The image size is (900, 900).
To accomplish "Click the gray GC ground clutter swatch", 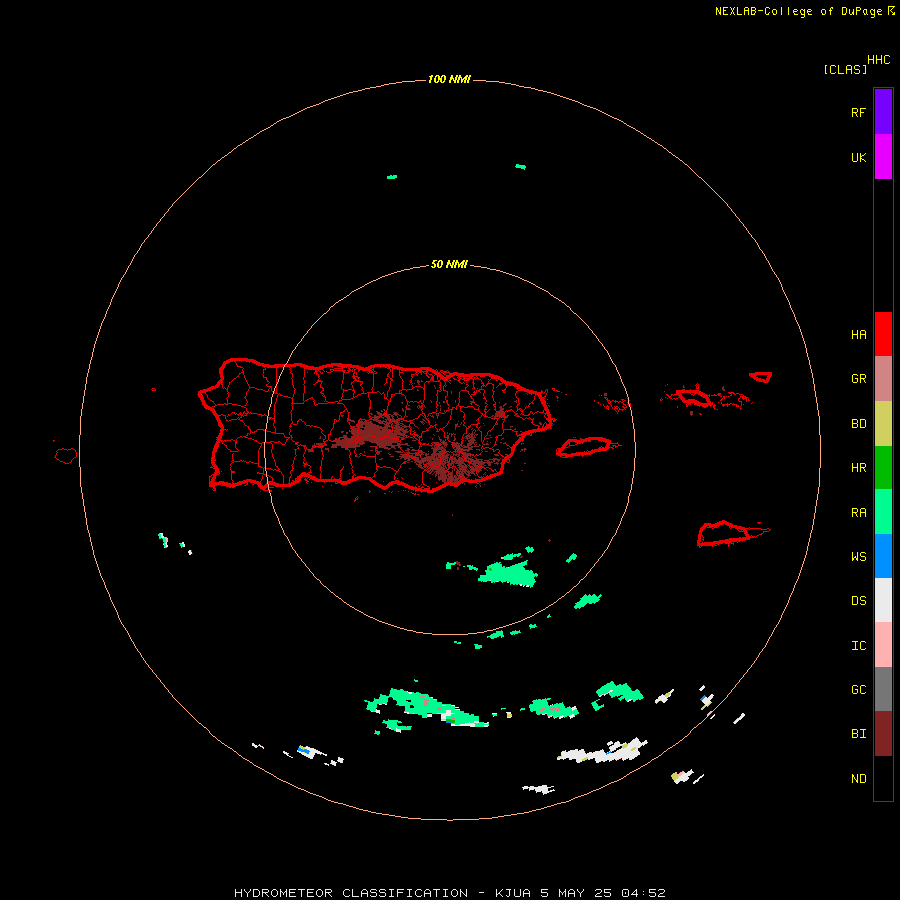I will click(x=883, y=689).
